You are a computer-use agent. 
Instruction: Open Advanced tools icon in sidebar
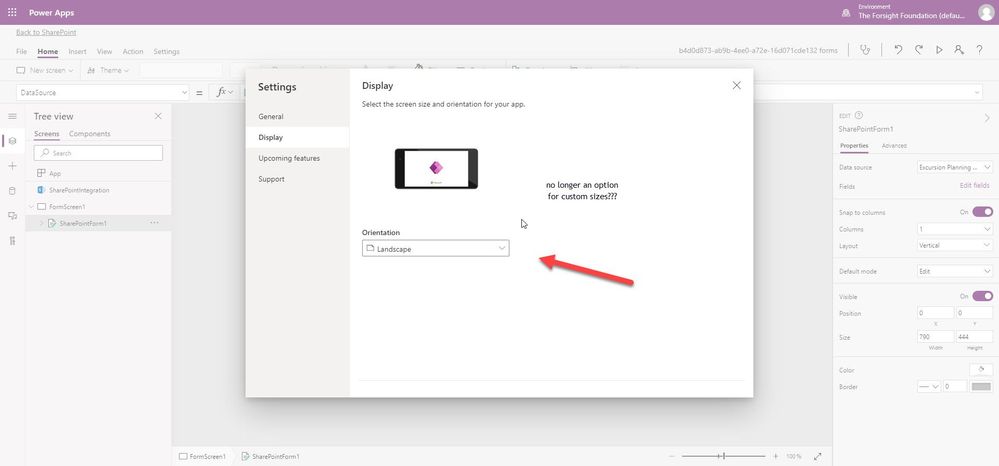pos(12,240)
